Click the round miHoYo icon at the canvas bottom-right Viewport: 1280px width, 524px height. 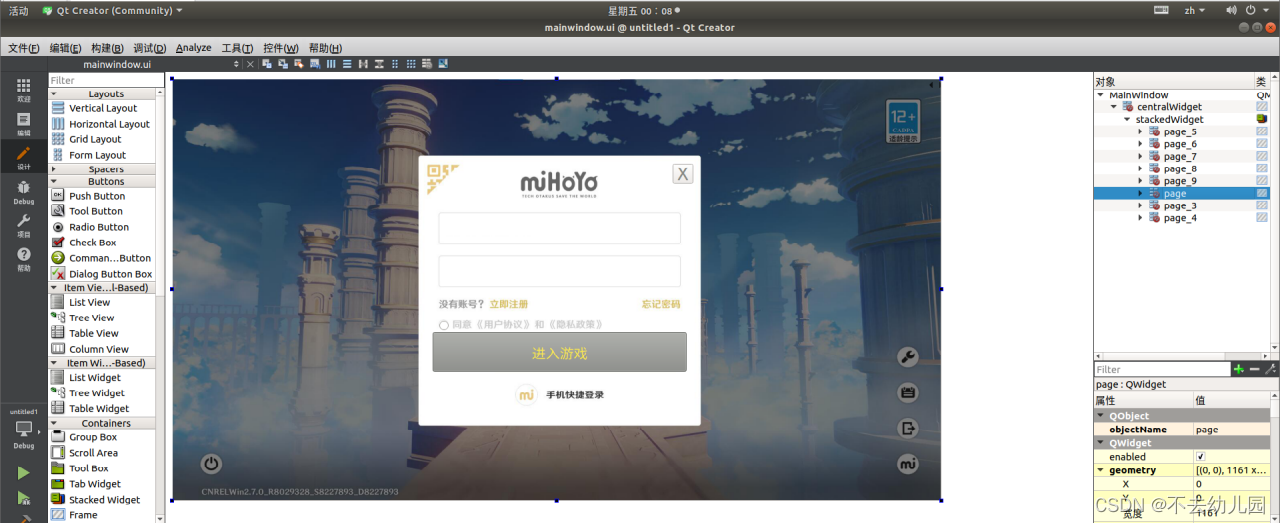click(907, 464)
